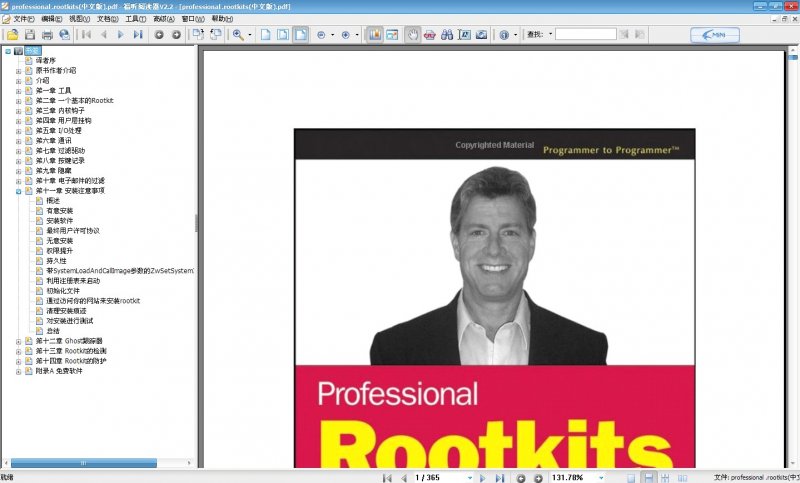800x483 pixels.
Task: Collapse the 第十一章 安装注意事项 bookmark
Action: [18, 191]
